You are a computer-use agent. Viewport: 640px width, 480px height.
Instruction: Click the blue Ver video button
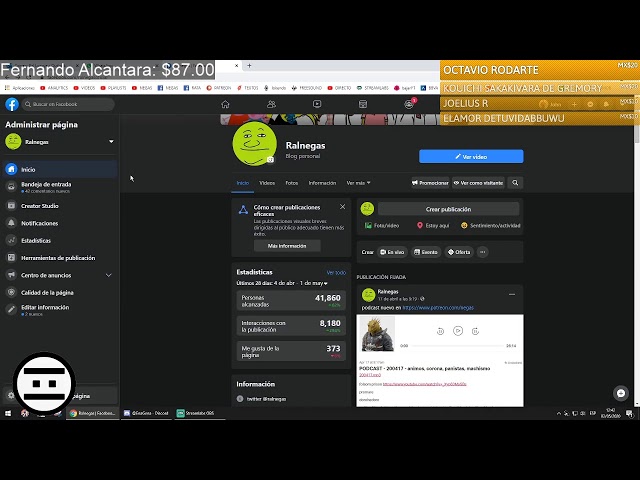click(x=471, y=156)
